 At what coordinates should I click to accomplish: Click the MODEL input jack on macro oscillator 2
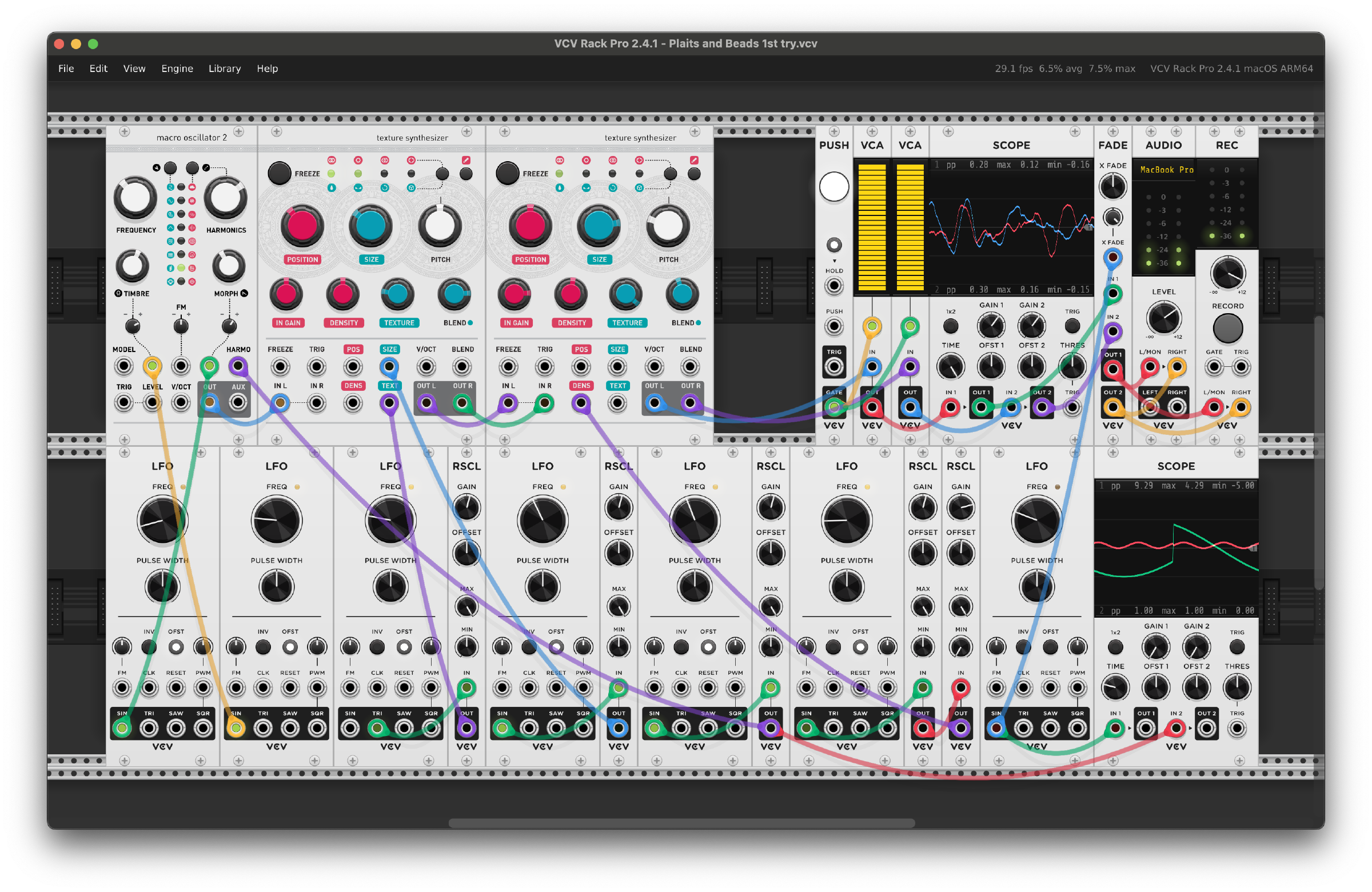click(123, 366)
